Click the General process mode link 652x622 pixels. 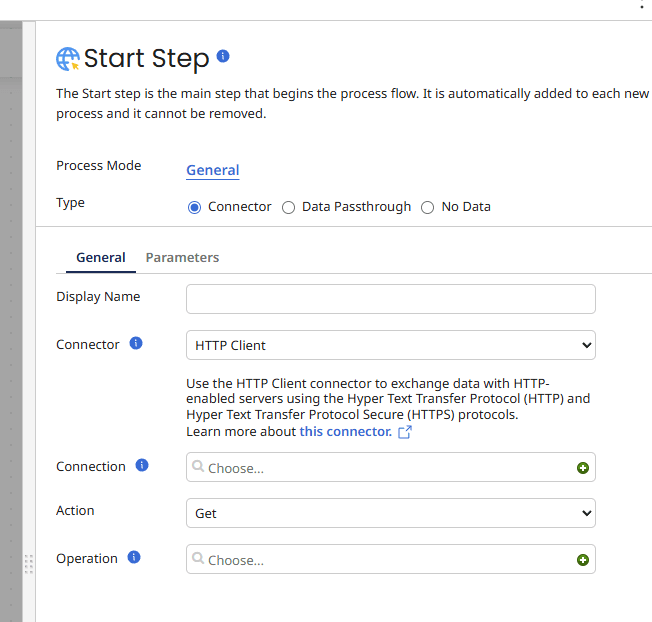[212, 170]
